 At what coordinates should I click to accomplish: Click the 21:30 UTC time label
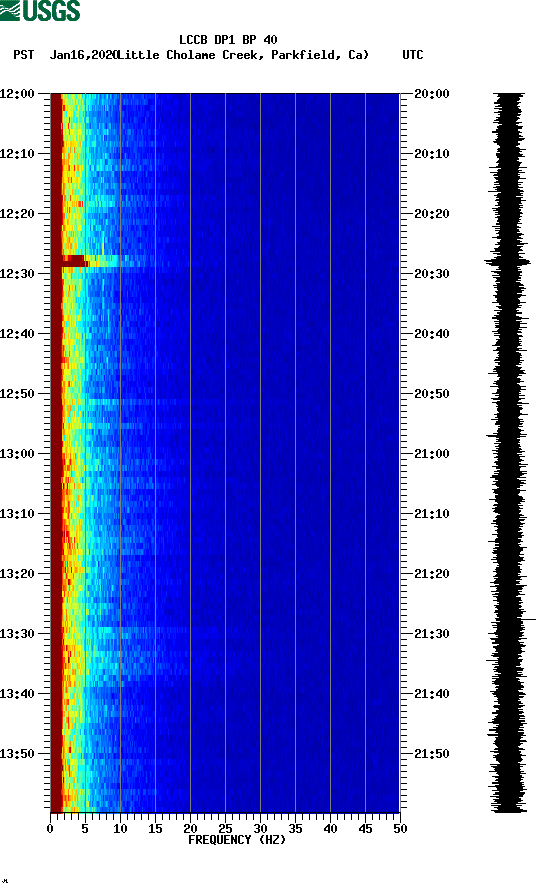point(432,634)
